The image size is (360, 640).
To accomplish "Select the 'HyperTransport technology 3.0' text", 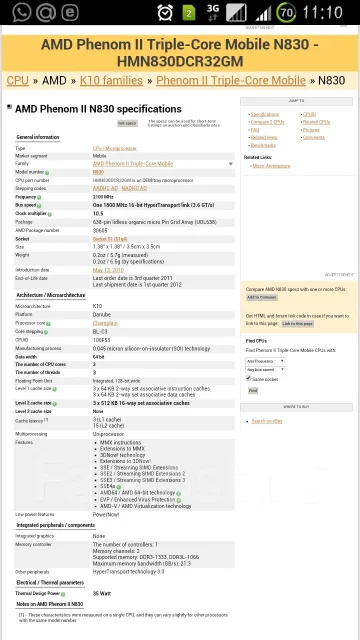I will point(129,572).
